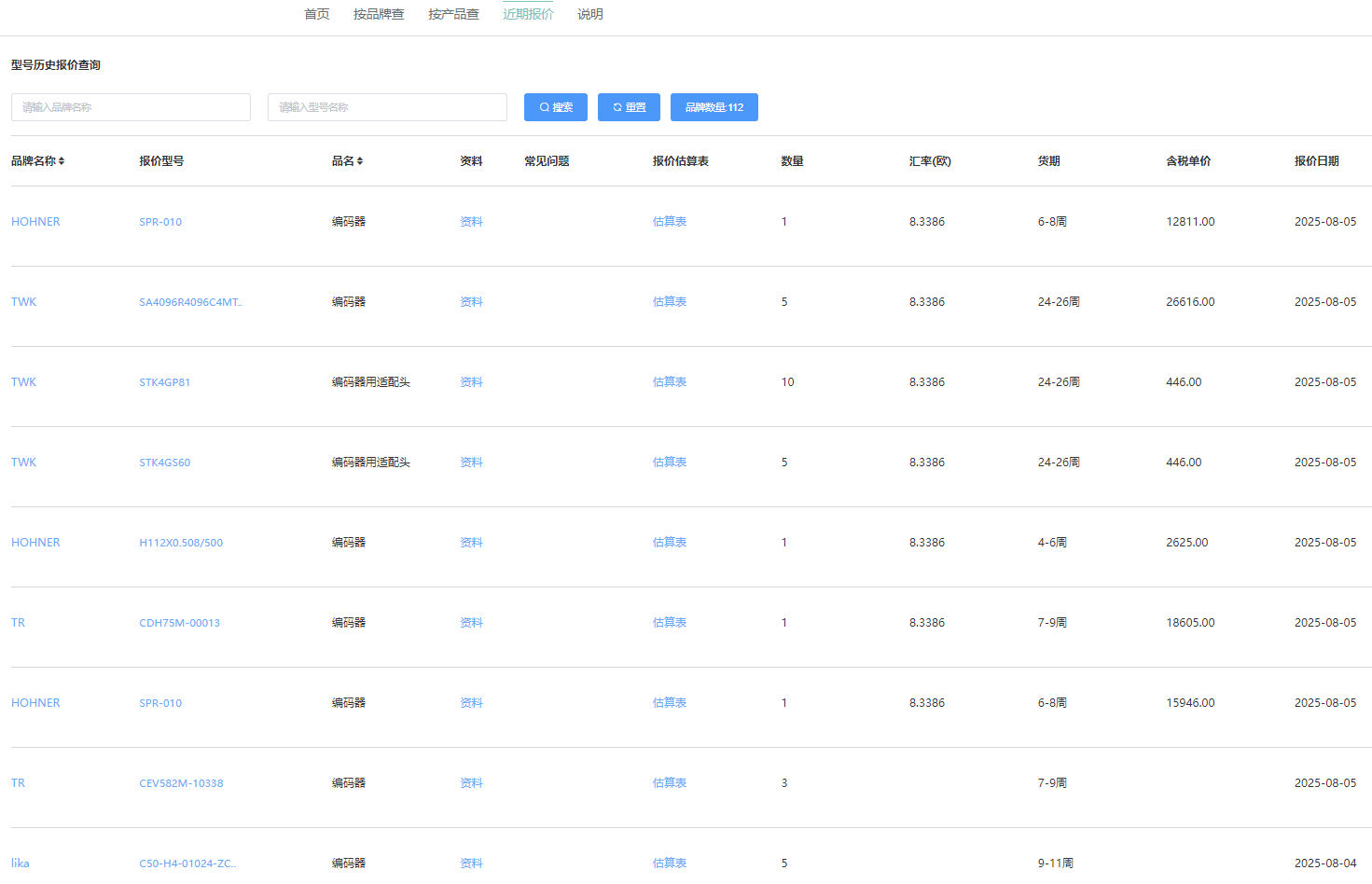The width and height of the screenshot is (1372, 884).
Task: Open the STK4GS60 model link
Action: coord(165,463)
